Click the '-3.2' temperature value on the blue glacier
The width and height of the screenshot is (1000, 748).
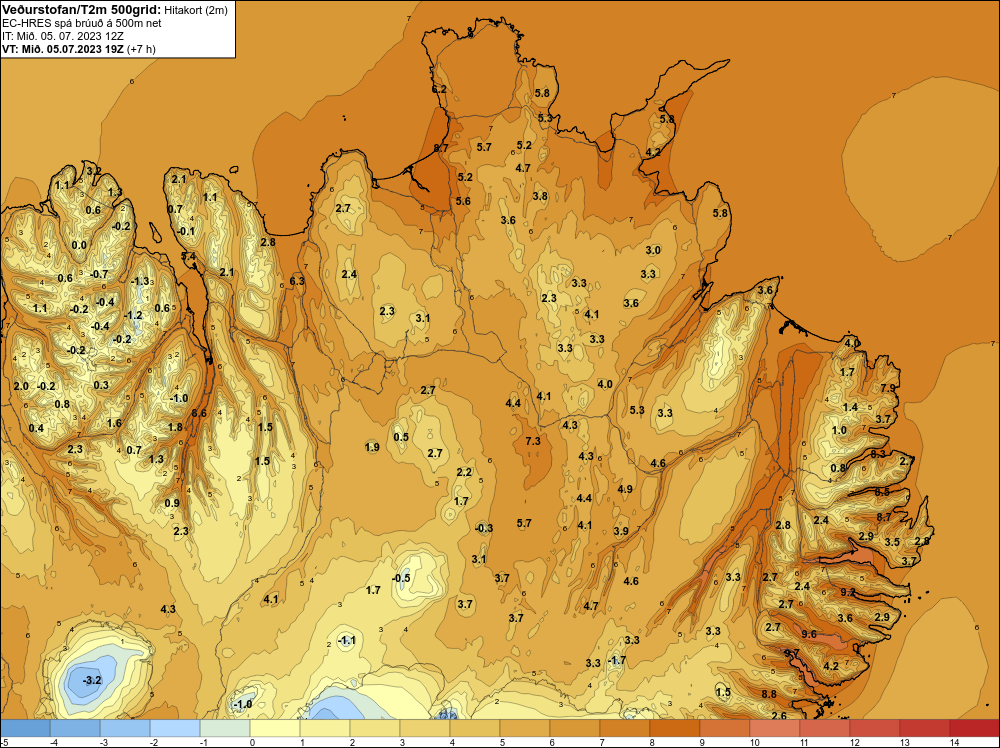(x=92, y=680)
